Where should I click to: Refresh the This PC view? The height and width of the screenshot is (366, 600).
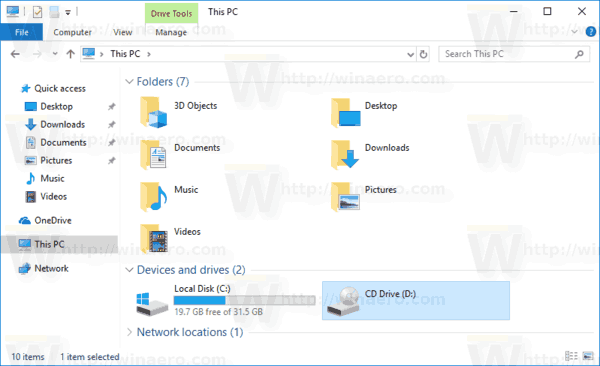pos(423,54)
